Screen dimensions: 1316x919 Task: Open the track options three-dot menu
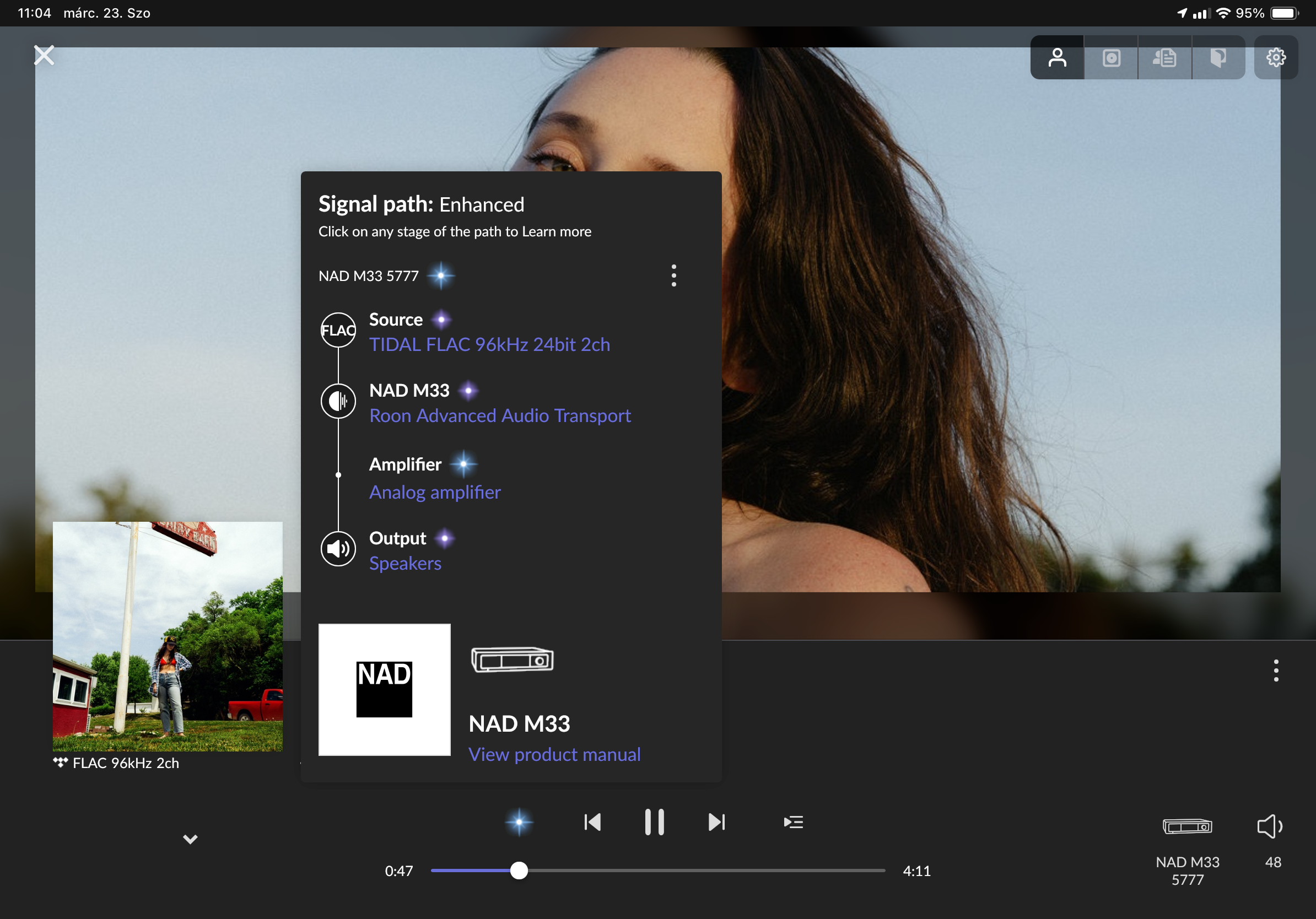click(x=1276, y=671)
